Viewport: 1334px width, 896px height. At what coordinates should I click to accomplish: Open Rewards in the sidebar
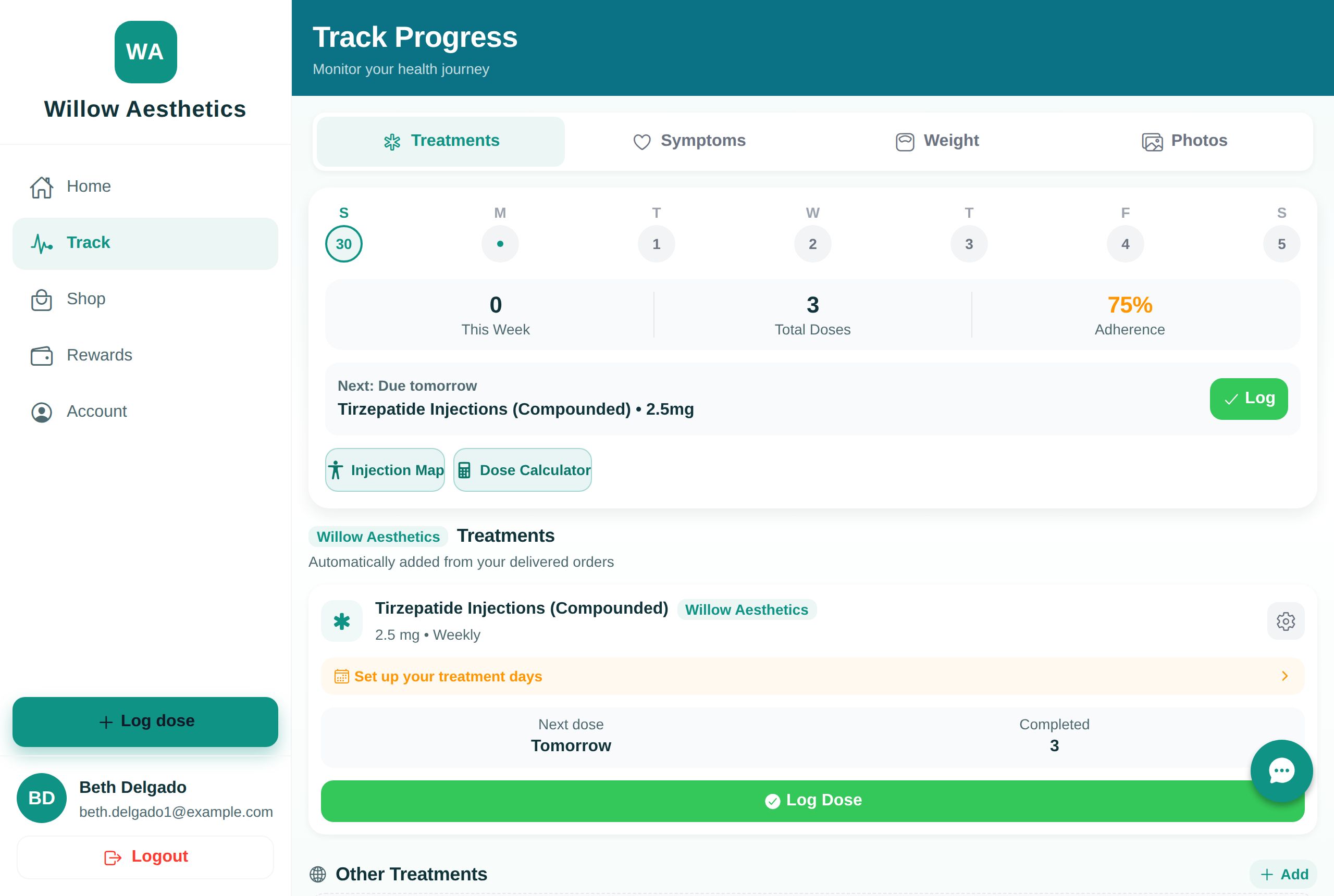pos(145,355)
